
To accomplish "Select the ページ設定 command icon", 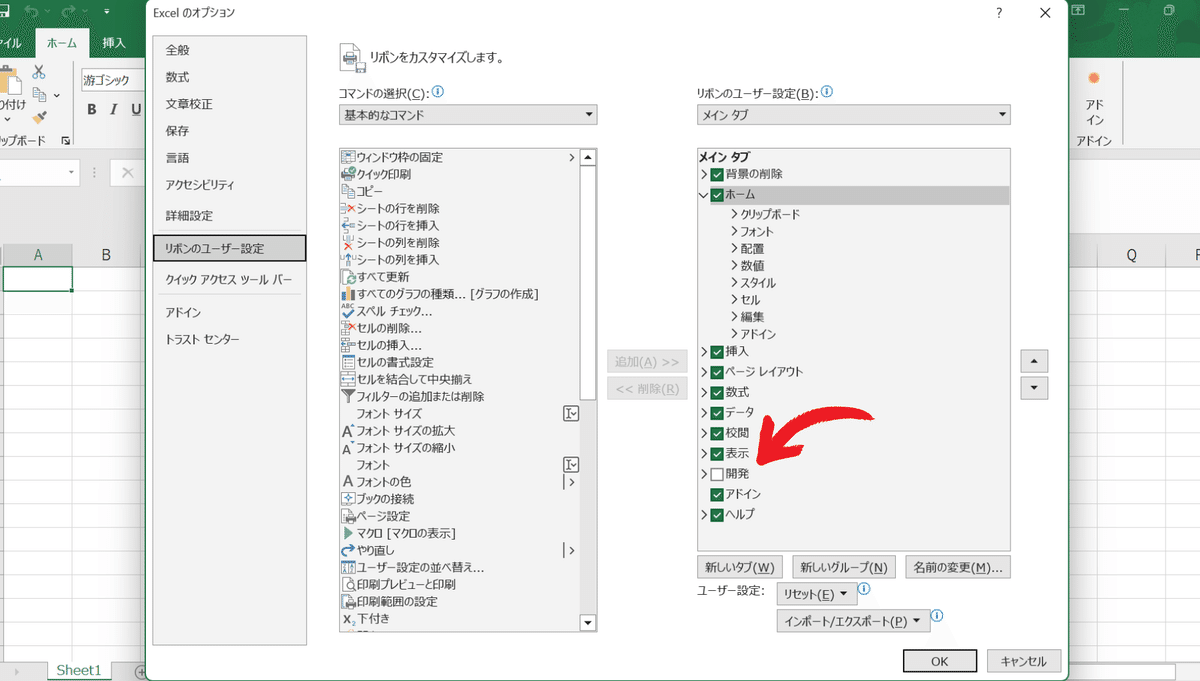I will pyautogui.click(x=348, y=516).
